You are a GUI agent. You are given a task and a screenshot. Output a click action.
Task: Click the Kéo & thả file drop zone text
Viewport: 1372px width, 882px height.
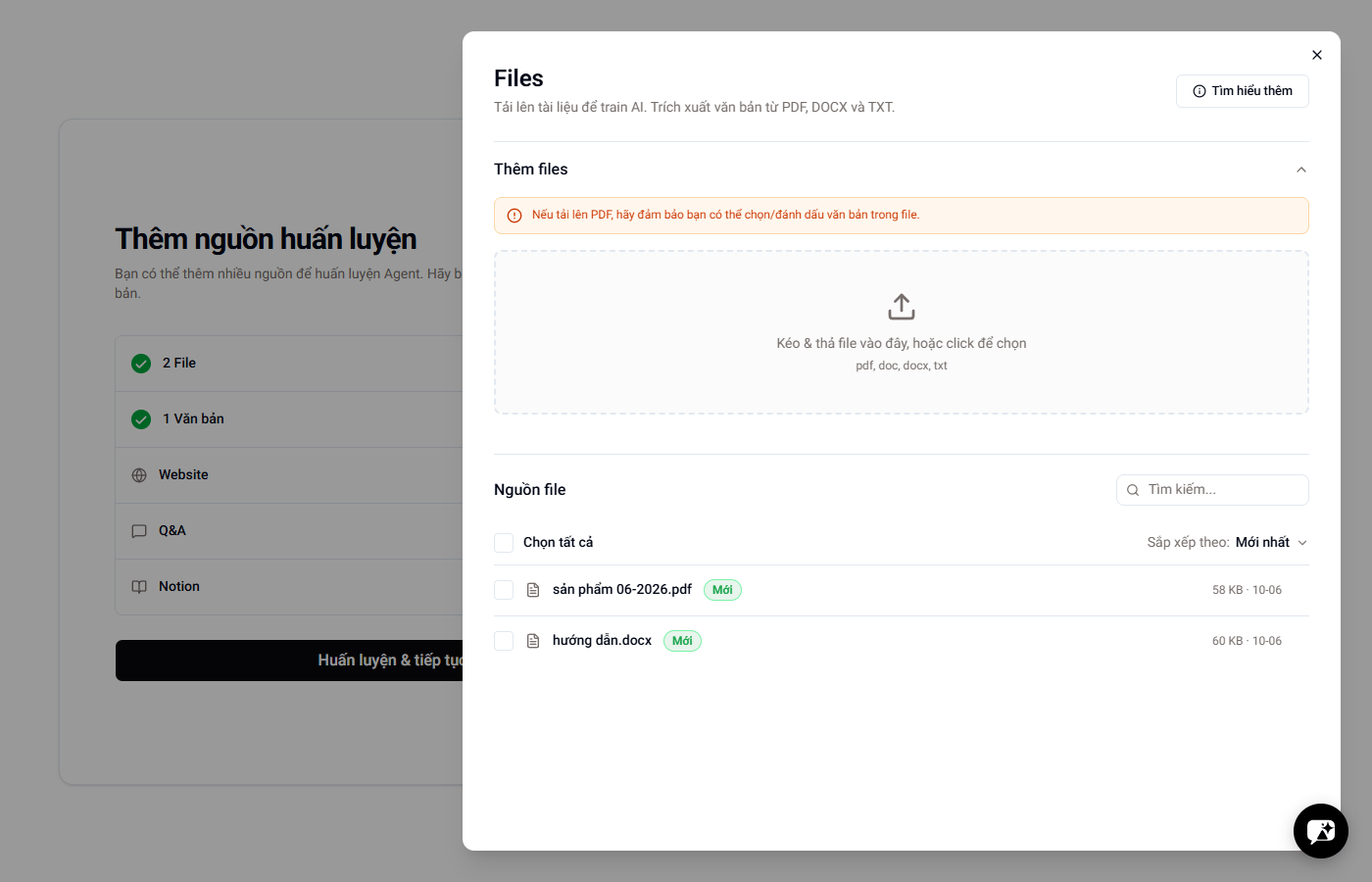[902, 344]
